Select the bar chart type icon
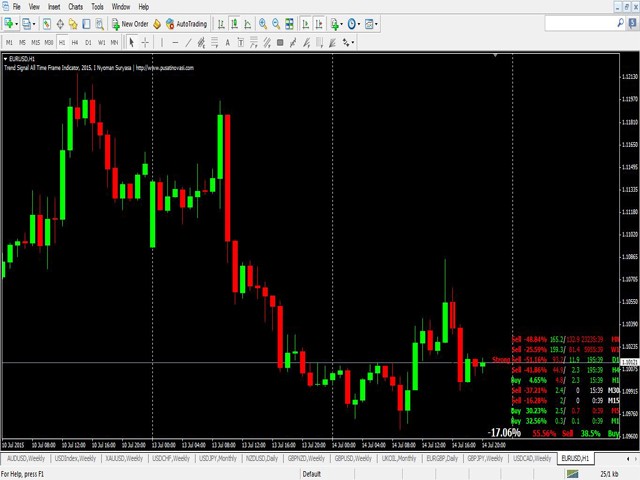The height and width of the screenshot is (480, 640). (222, 23)
